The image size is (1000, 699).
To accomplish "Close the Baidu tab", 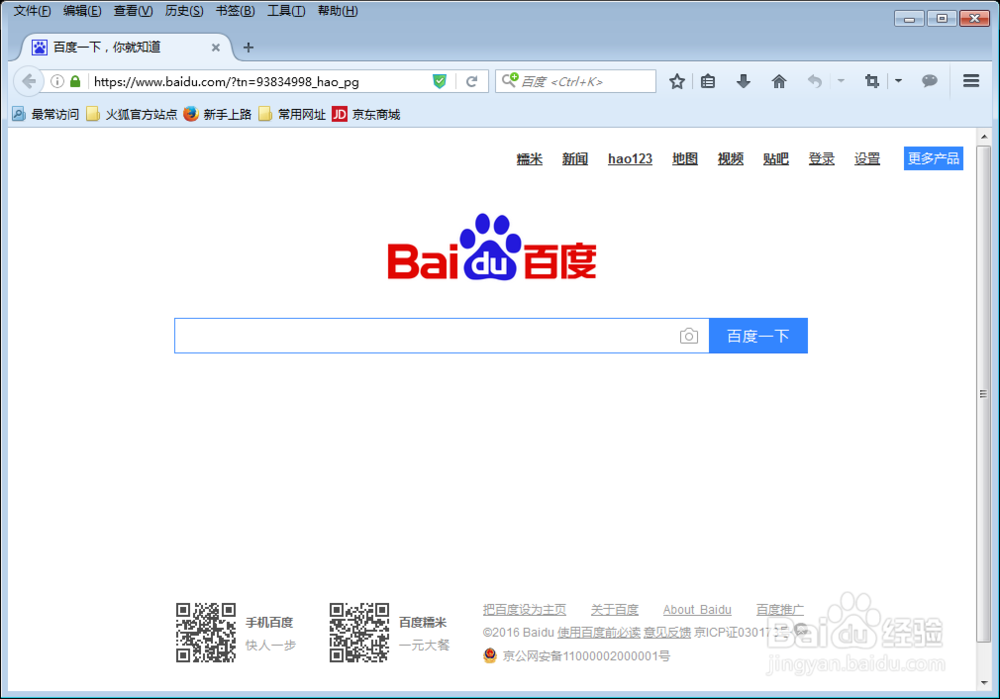I will click(216, 47).
